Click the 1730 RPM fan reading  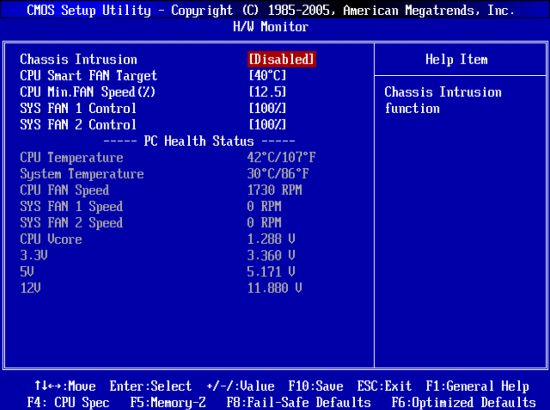(275, 190)
